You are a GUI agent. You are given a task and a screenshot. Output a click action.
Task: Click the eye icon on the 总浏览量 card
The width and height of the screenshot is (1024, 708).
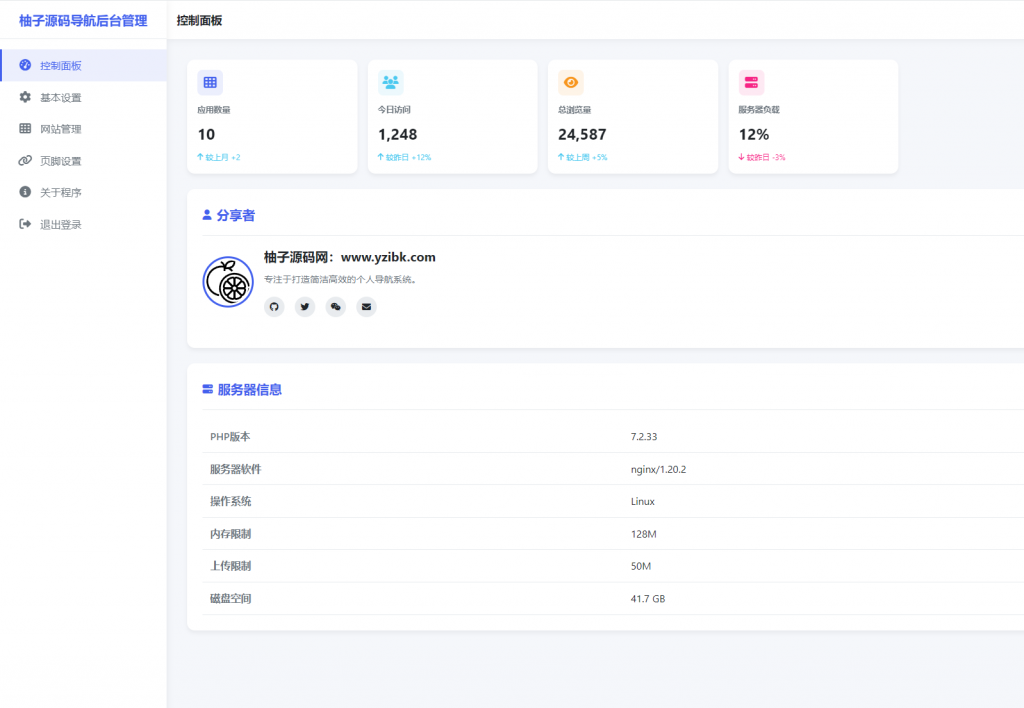coord(570,81)
